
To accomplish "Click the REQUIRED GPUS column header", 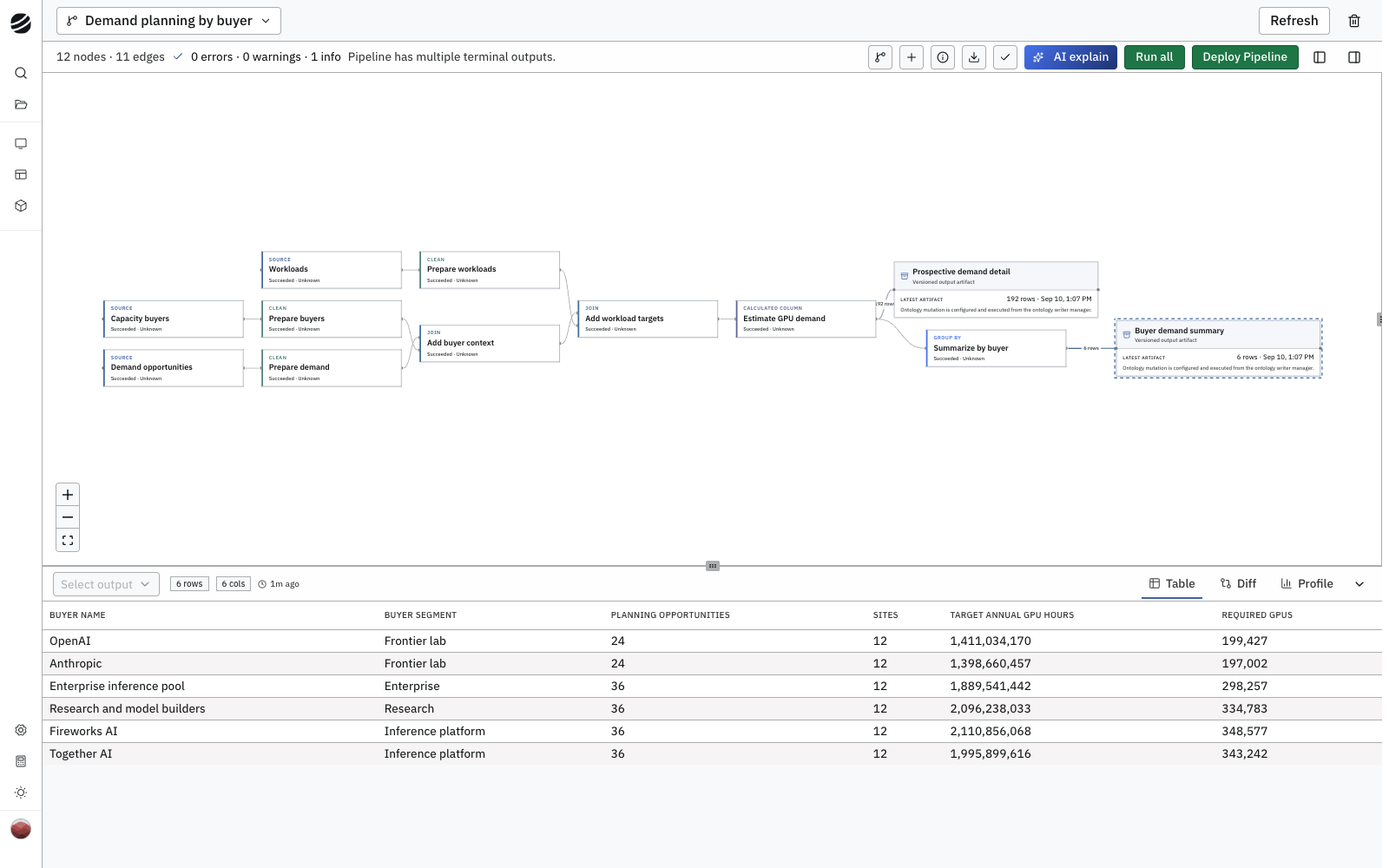I will (x=1257, y=615).
